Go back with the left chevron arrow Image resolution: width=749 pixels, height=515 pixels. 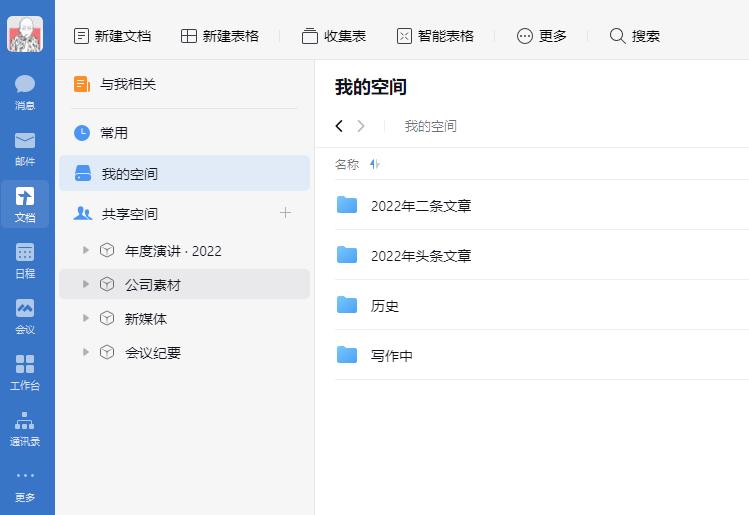(x=339, y=126)
